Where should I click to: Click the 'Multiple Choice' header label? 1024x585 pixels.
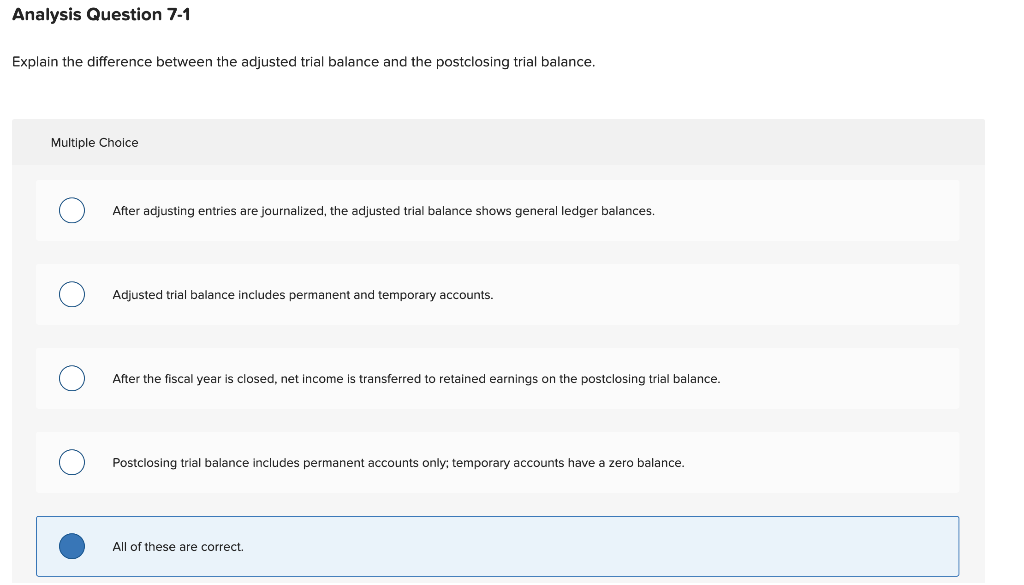(95, 142)
